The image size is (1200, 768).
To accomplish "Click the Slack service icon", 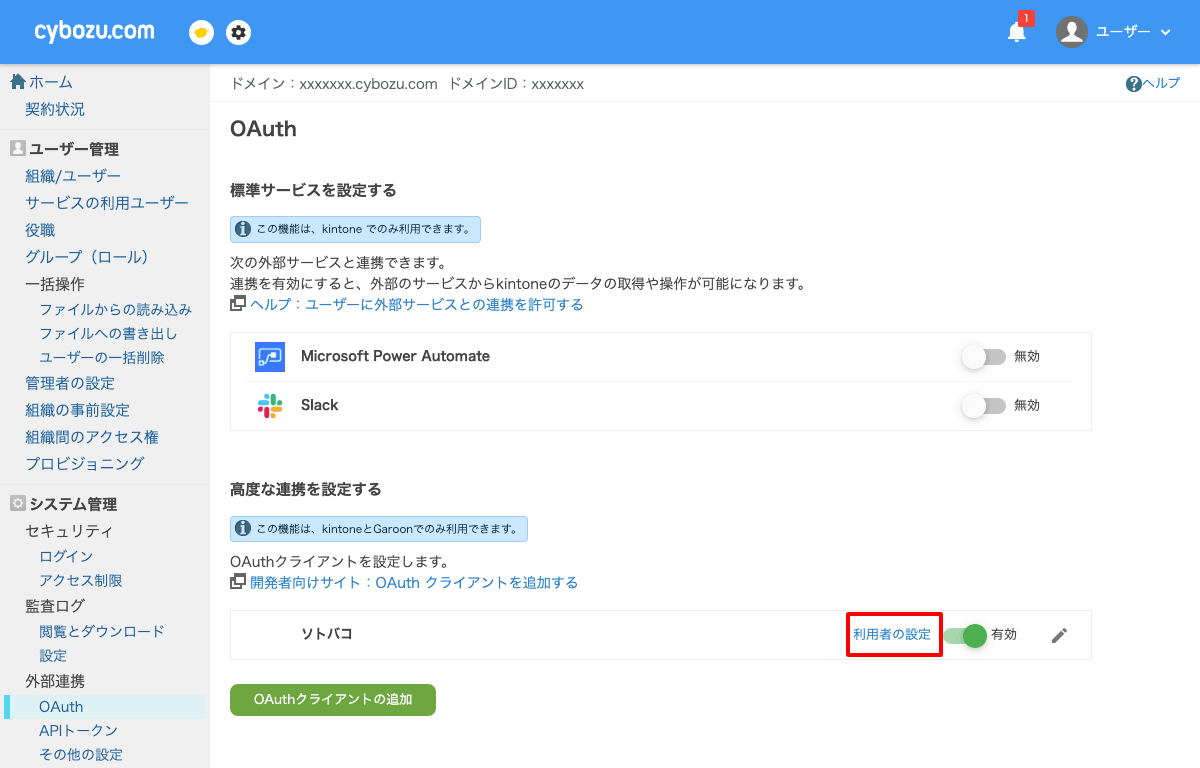I will click(x=270, y=405).
